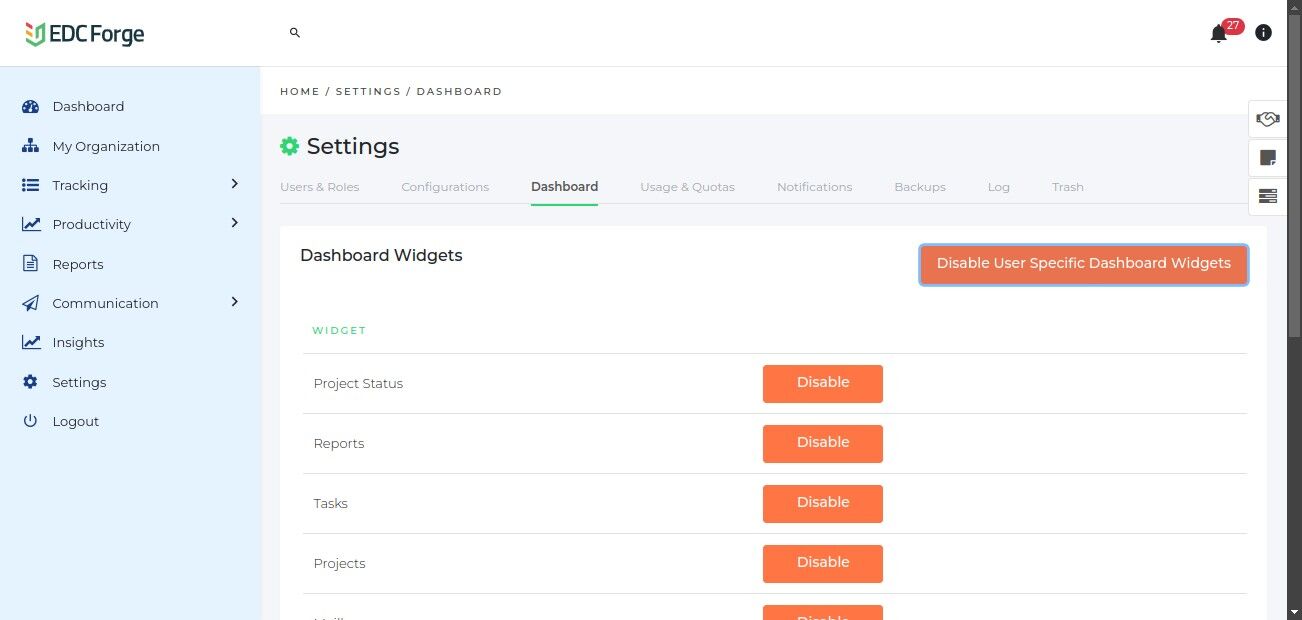The width and height of the screenshot is (1302, 620).
Task: Click the info icon in header
Action: click(x=1263, y=33)
